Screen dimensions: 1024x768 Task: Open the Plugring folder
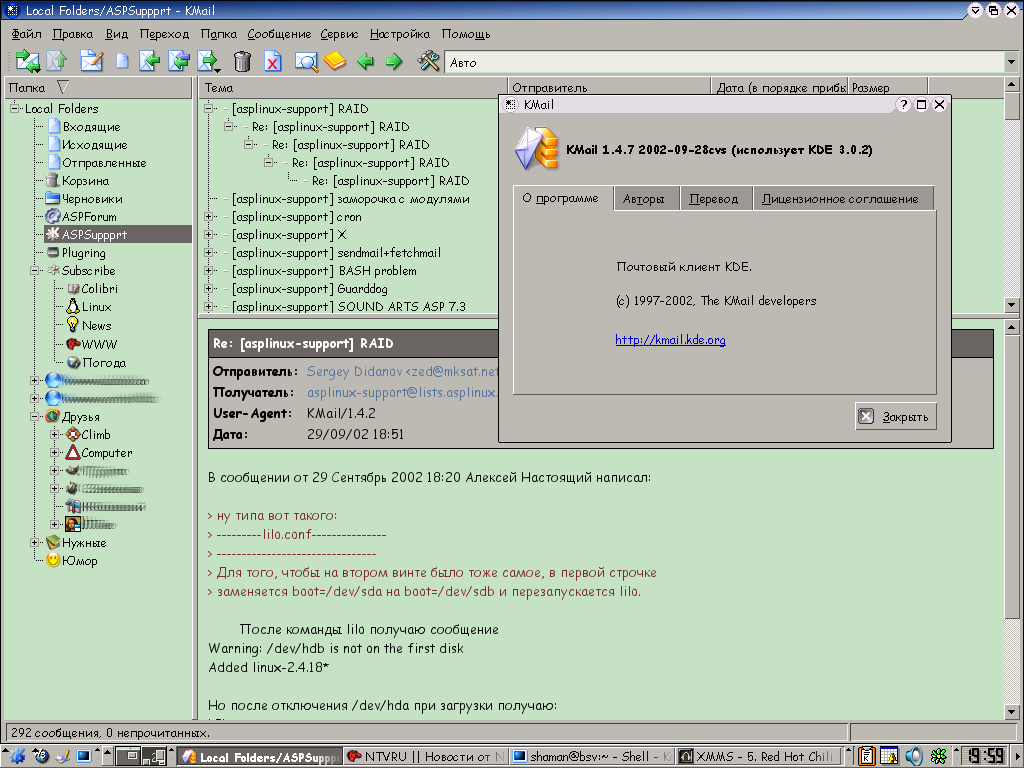[x=83, y=253]
